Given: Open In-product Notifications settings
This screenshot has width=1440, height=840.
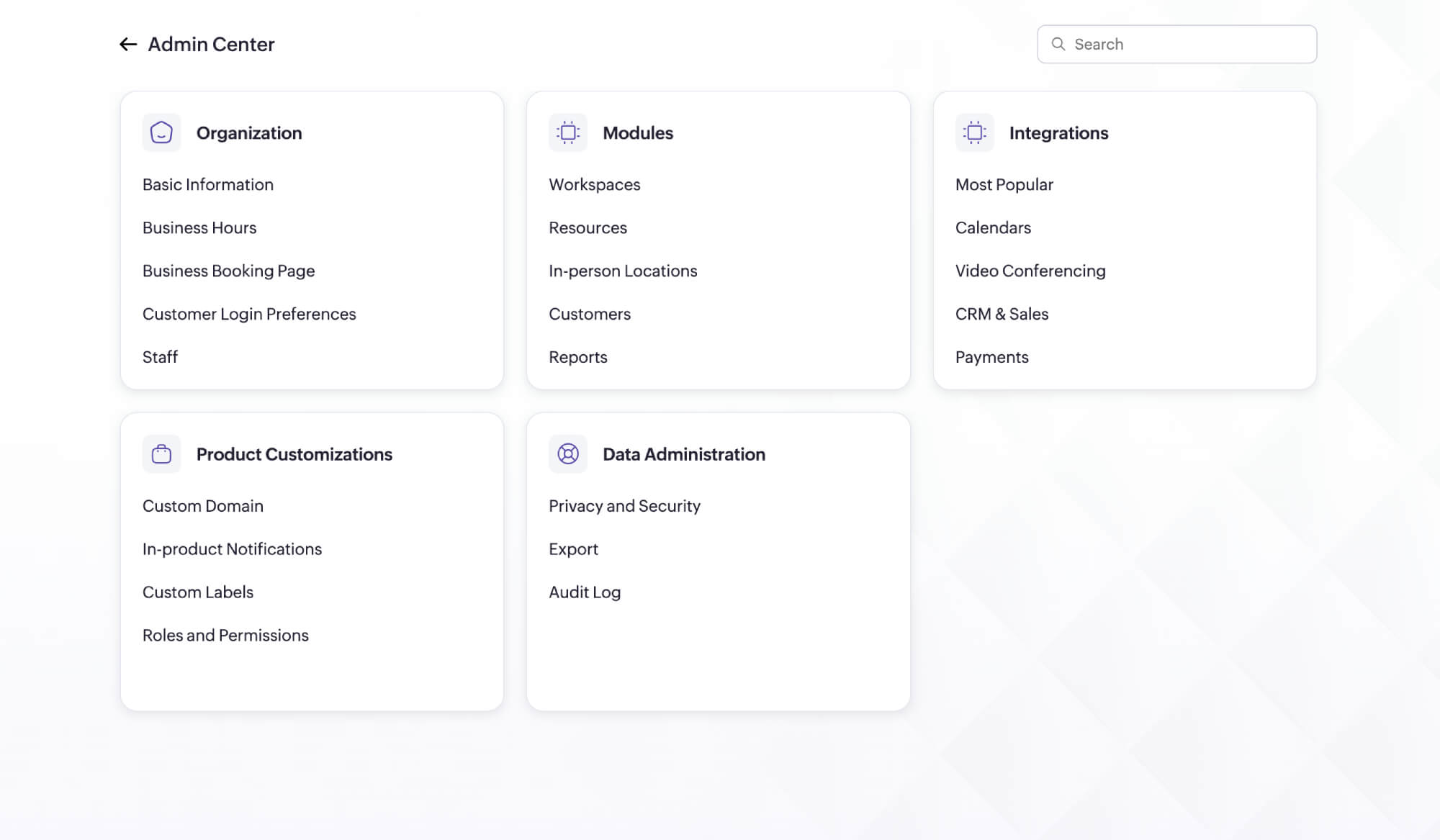Looking at the screenshot, I should [232, 549].
